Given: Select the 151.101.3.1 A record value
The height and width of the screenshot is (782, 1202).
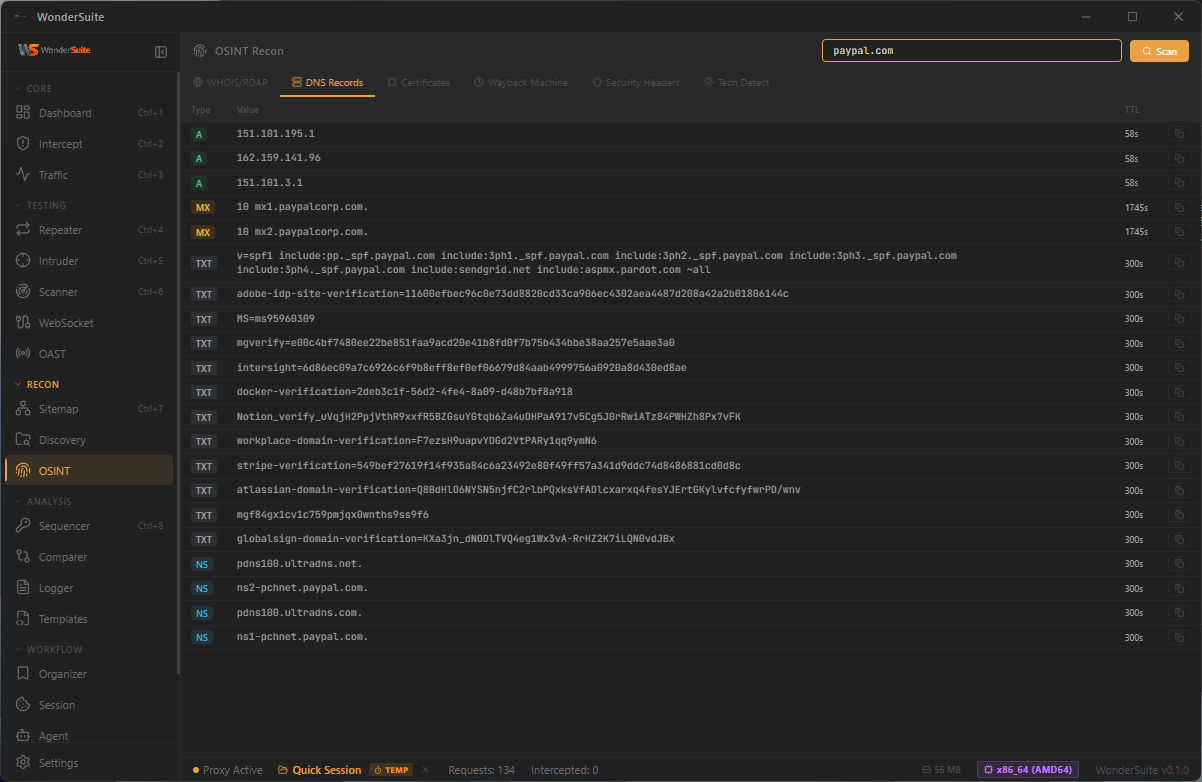Looking at the screenshot, I should (269, 183).
